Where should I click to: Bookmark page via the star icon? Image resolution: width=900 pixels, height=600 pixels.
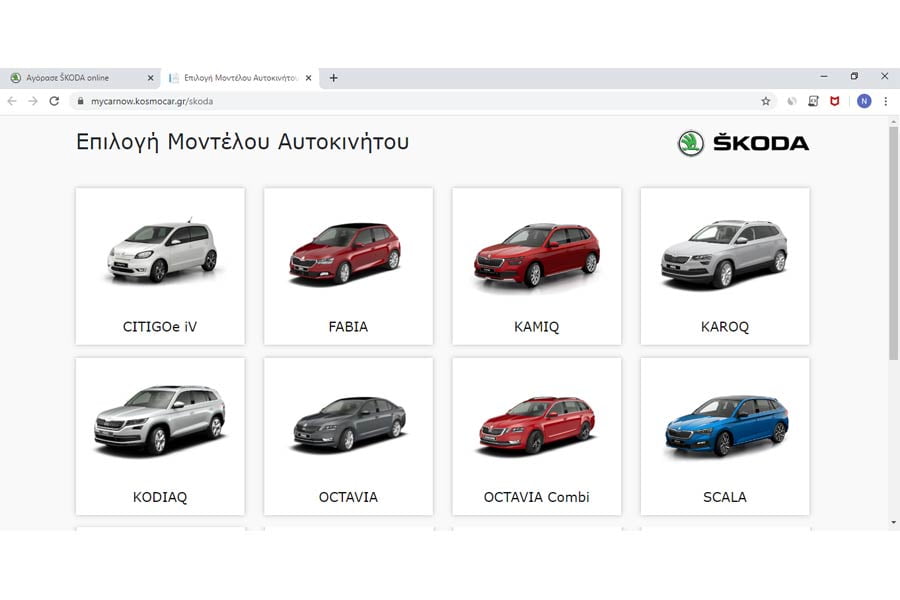coord(766,101)
